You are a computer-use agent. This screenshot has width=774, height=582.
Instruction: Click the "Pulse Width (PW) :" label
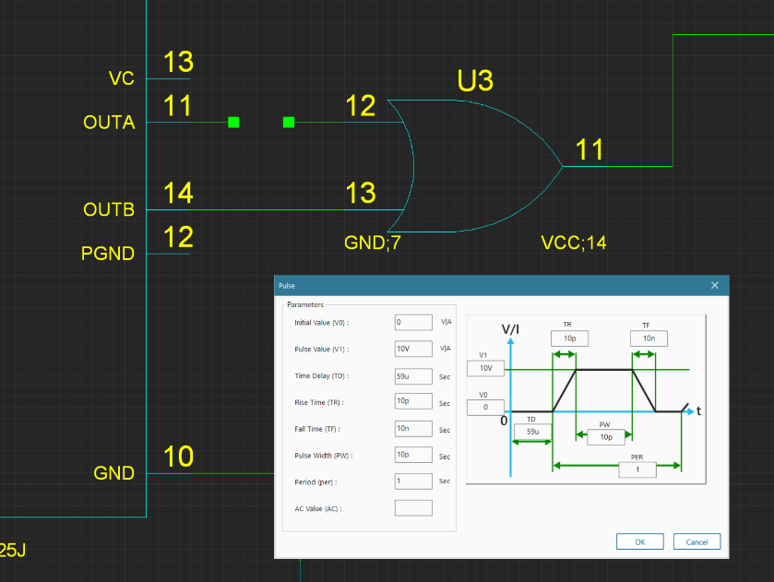pos(323,456)
